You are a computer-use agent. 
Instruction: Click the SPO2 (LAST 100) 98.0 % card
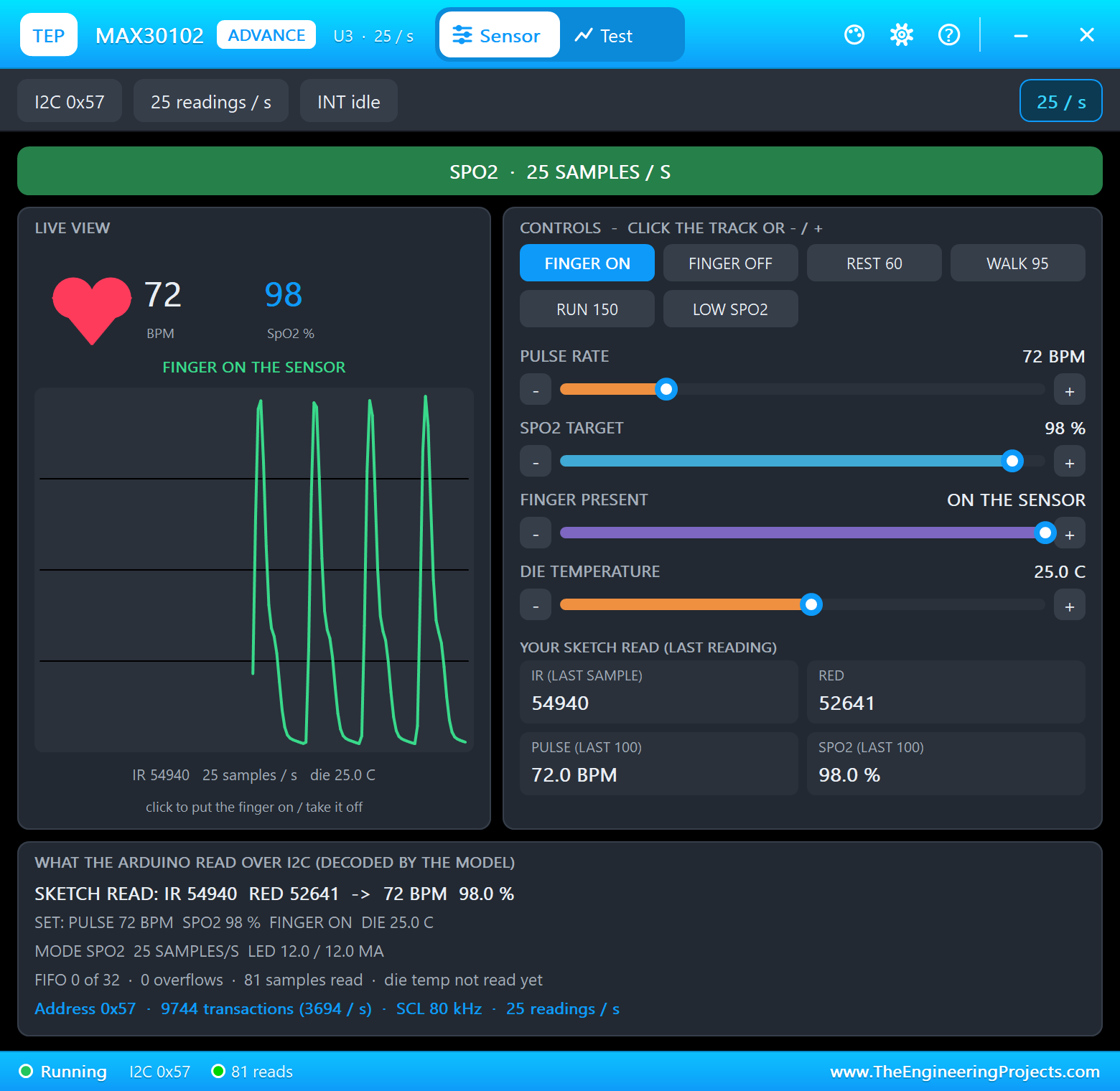(946, 764)
